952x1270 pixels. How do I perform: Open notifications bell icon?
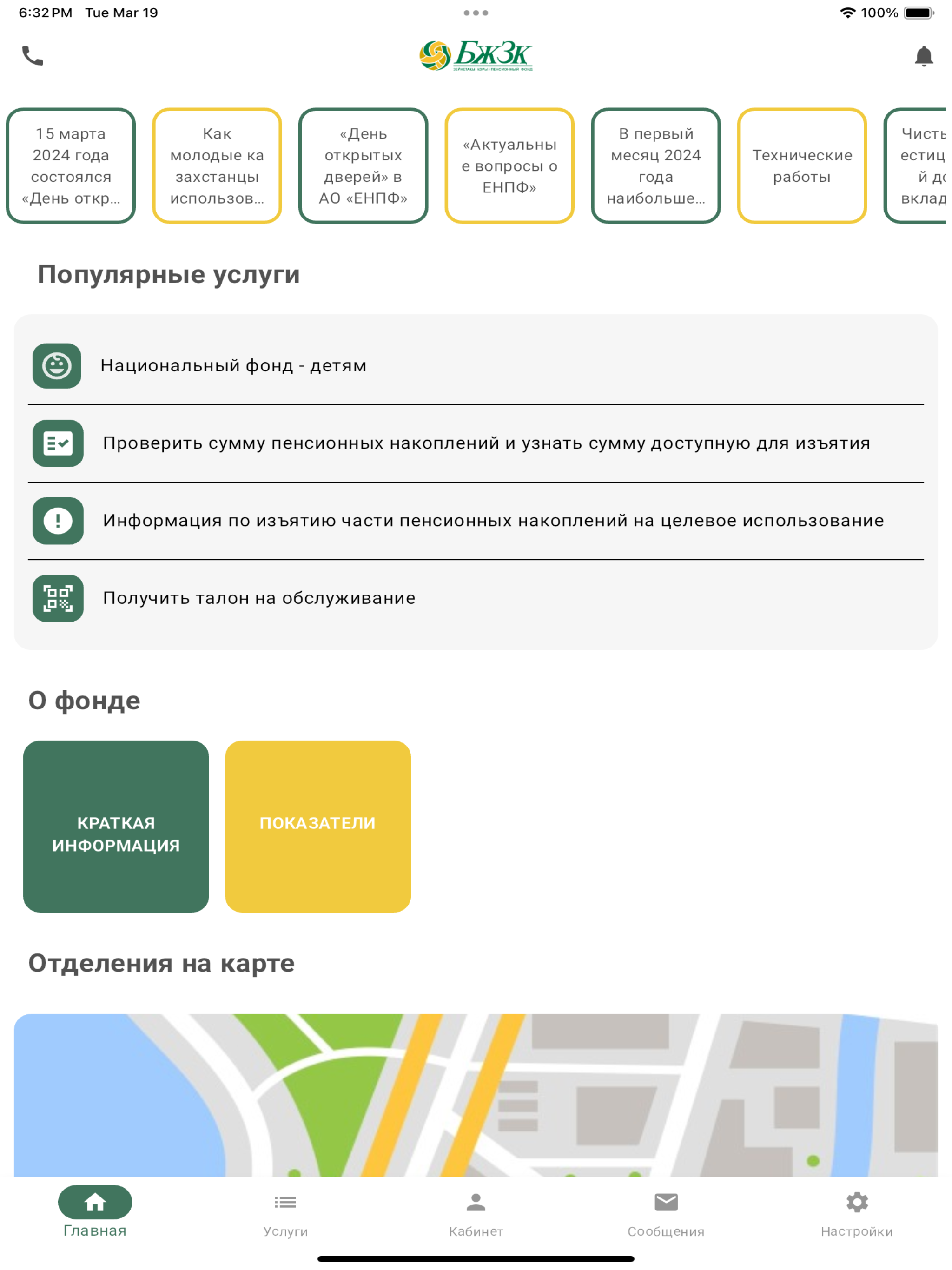[923, 56]
